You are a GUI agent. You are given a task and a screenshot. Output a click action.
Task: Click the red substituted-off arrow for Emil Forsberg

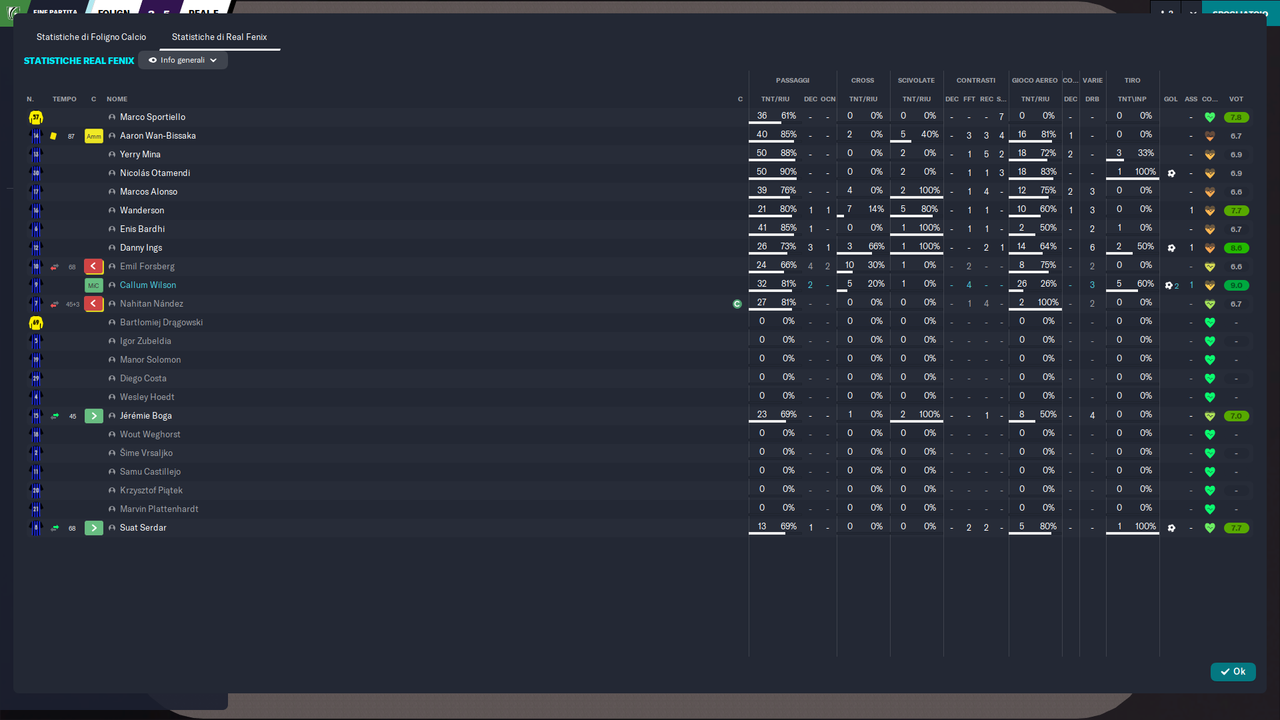[x=93, y=267]
